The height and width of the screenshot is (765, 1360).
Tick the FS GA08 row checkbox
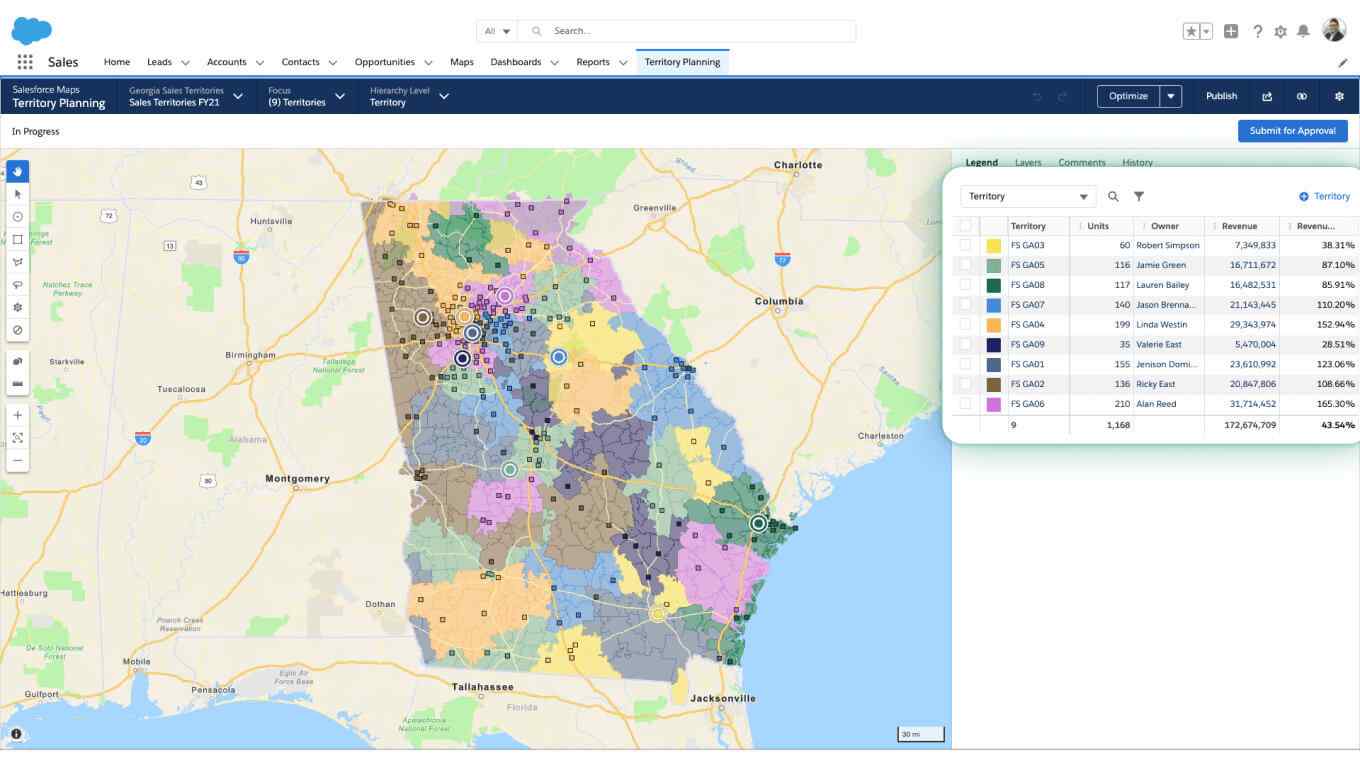965,285
